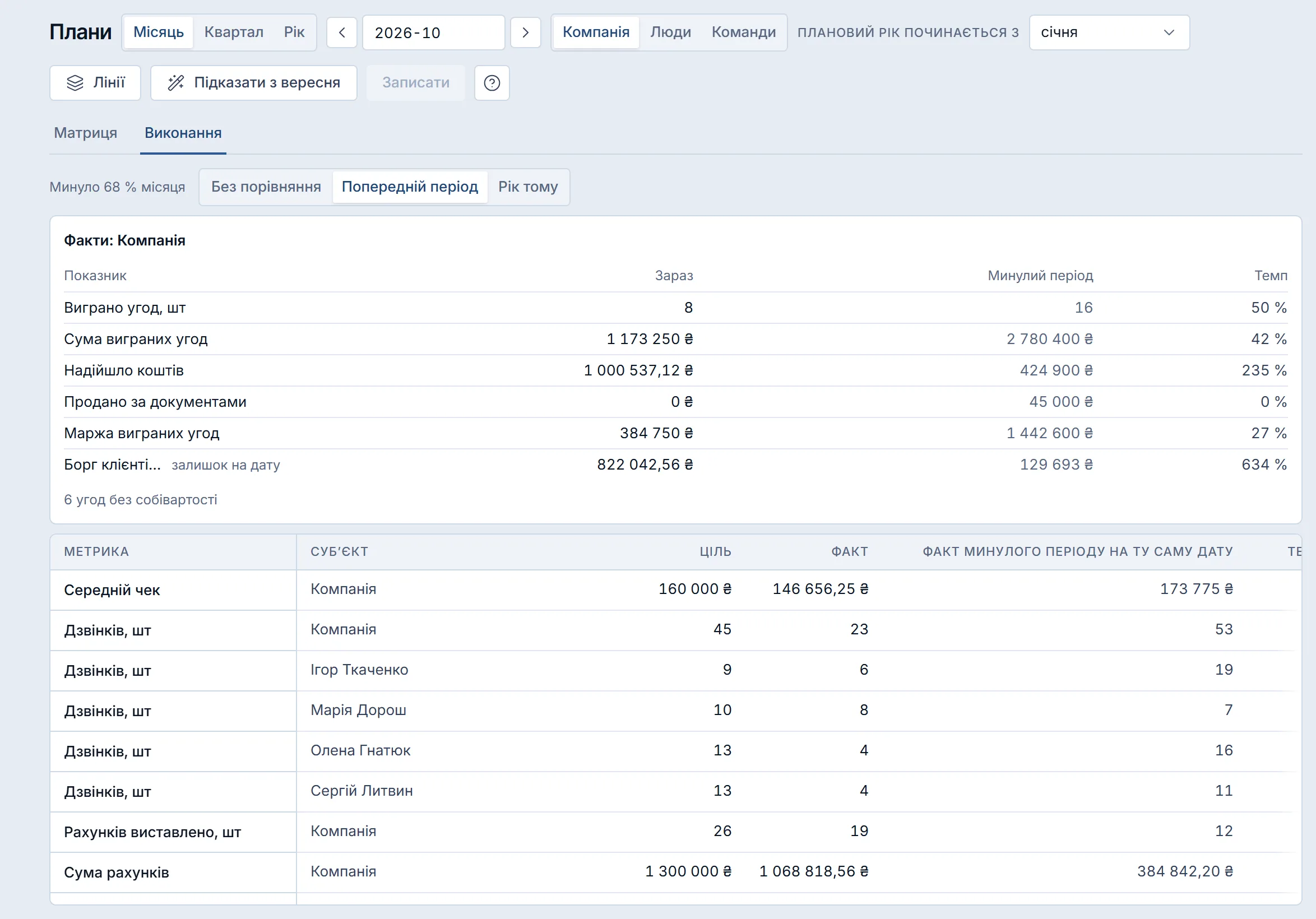The width and height of the screenshot is (1316, 919).
Task: Click the truncated 'Борг клієнті...' label
Action: coord(112,465)
